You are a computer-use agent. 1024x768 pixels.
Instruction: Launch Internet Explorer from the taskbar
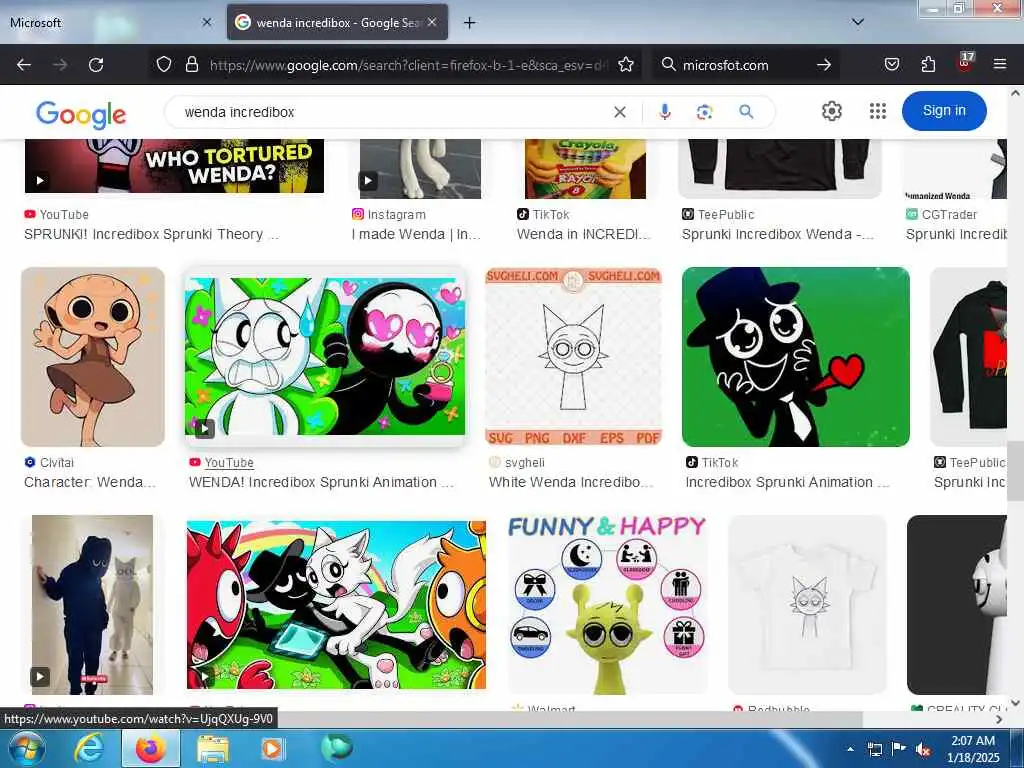click(88, 748)
